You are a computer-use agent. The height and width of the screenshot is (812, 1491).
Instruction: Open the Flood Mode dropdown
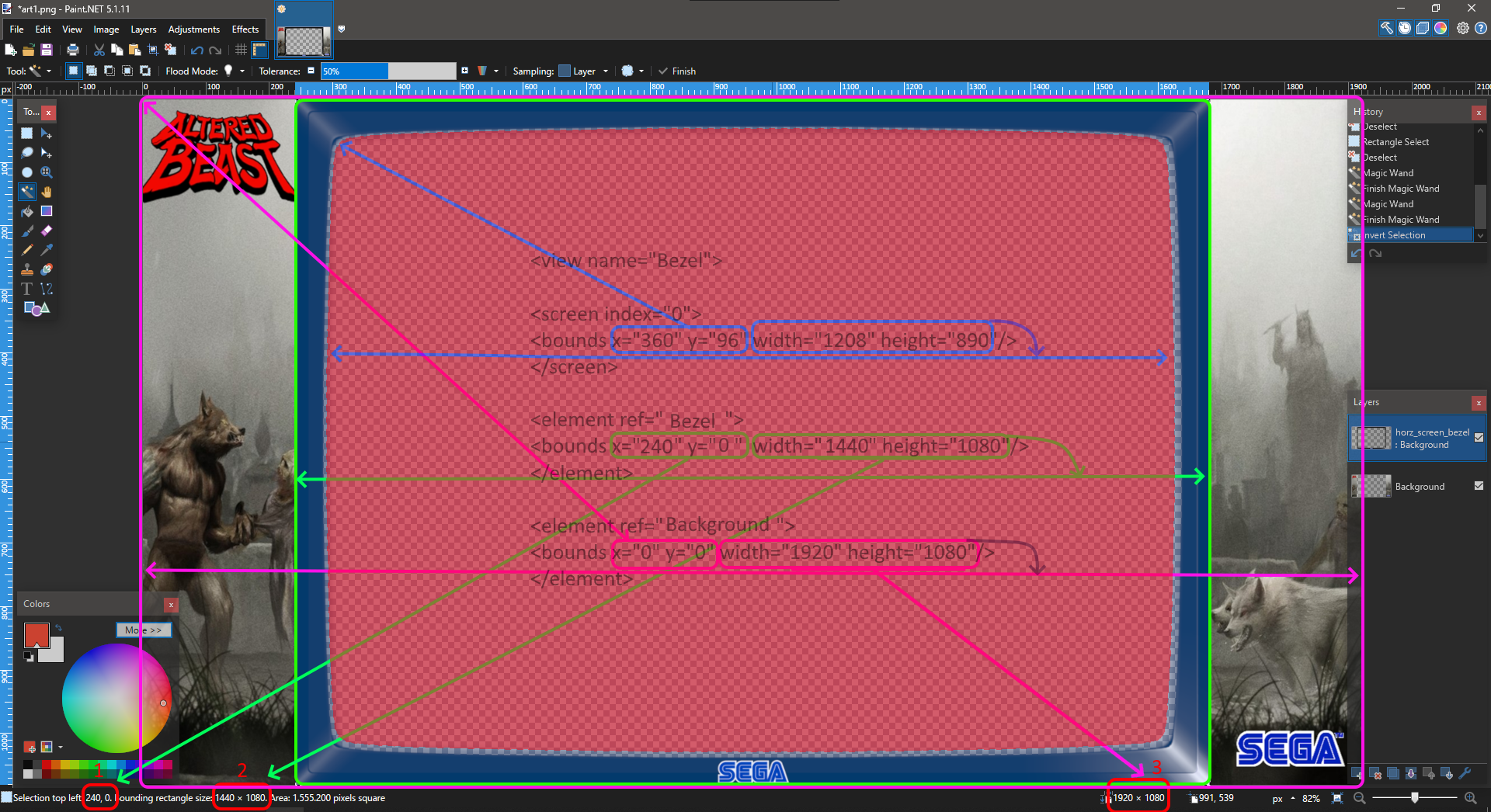[235, 71]
